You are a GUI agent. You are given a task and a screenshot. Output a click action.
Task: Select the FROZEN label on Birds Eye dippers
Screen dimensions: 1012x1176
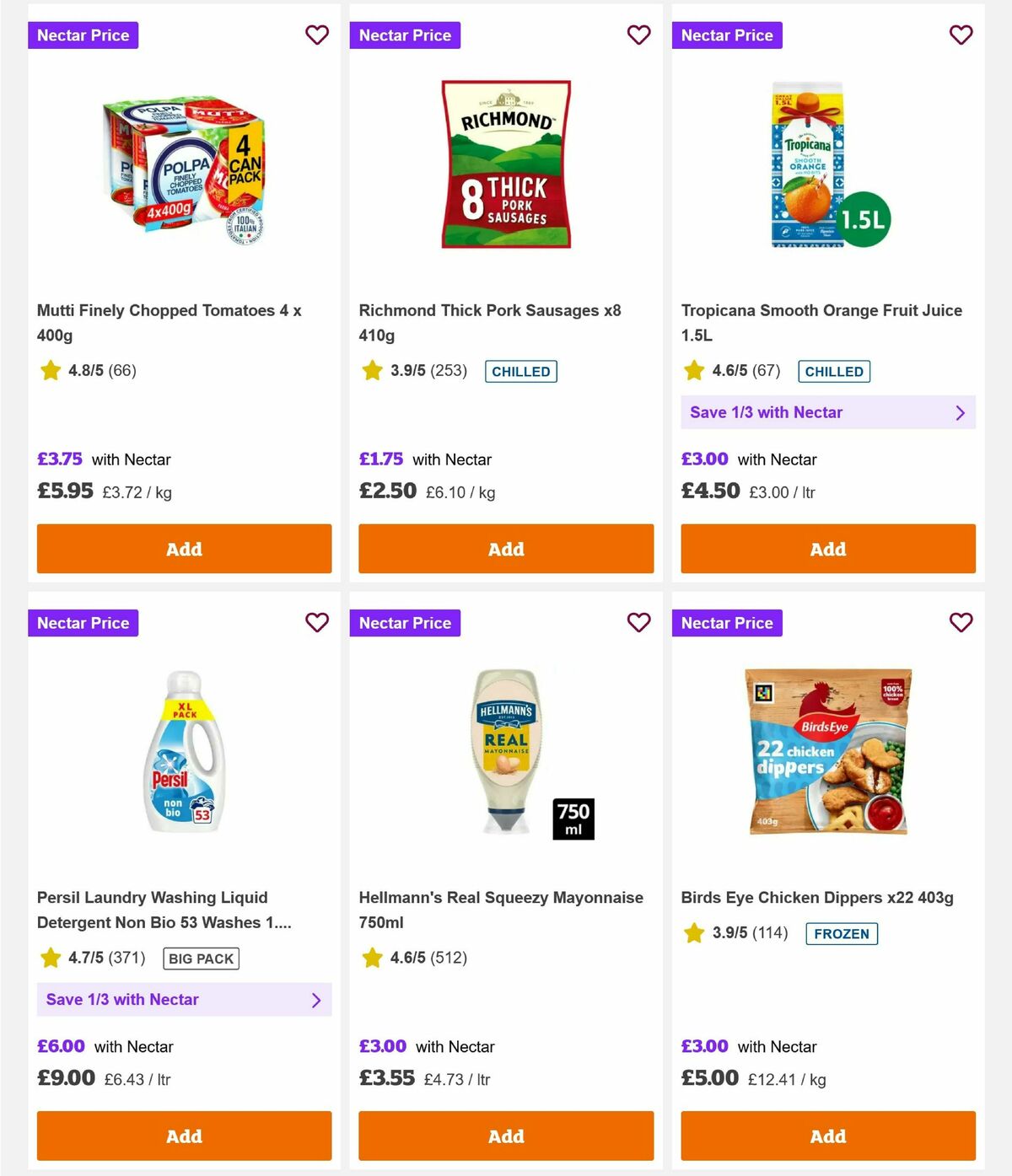pos(842,934)
